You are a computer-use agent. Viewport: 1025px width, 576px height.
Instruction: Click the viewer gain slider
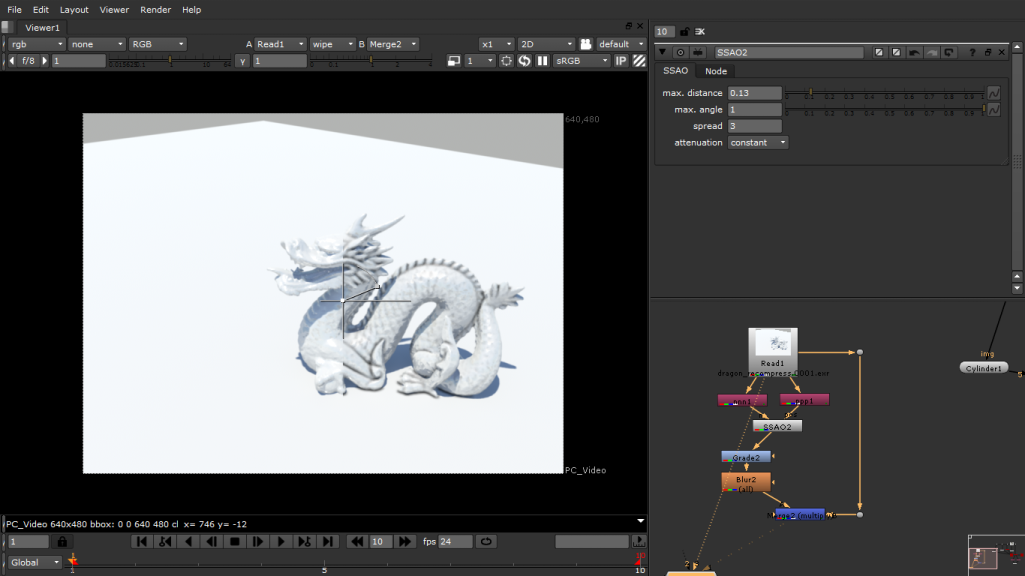(170, 61)
